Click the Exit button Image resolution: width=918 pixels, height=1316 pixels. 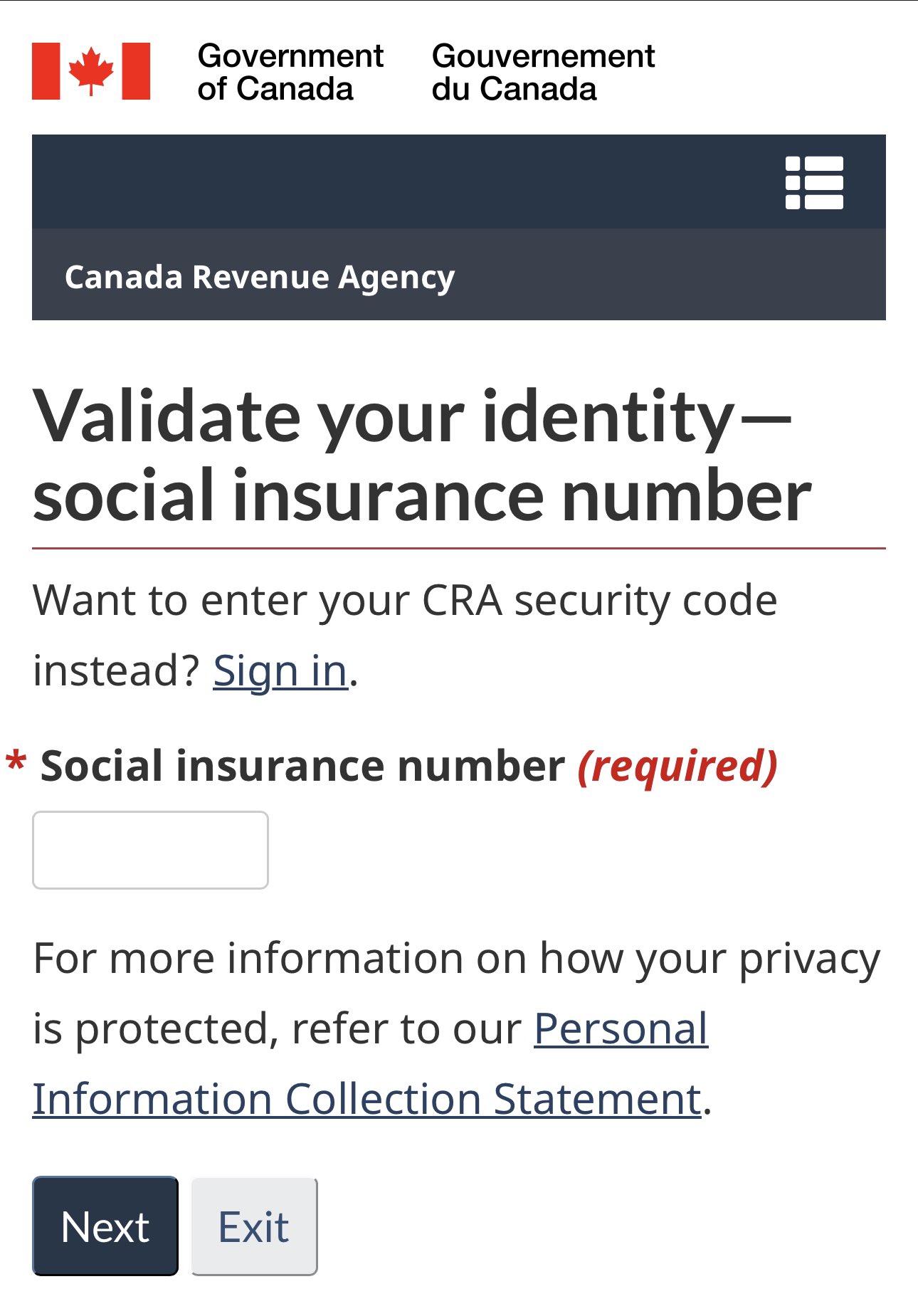(x=254, y=1226)
